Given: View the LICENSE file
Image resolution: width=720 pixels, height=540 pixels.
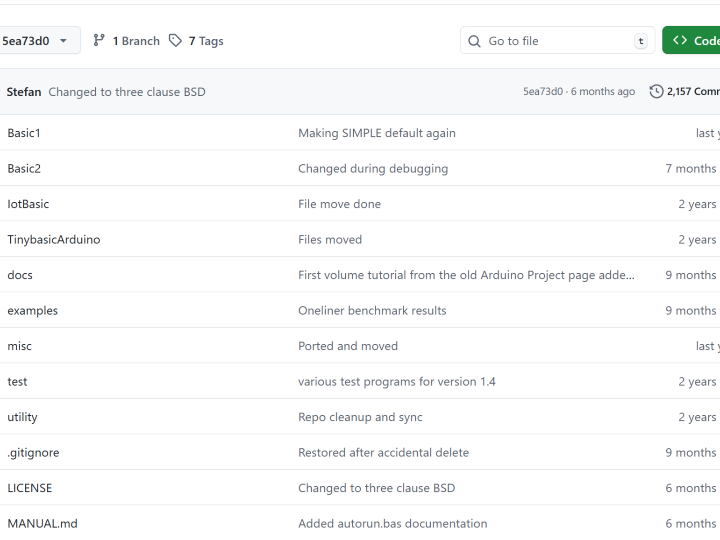Looking at the screenshot, I should [x=30, y=488].
